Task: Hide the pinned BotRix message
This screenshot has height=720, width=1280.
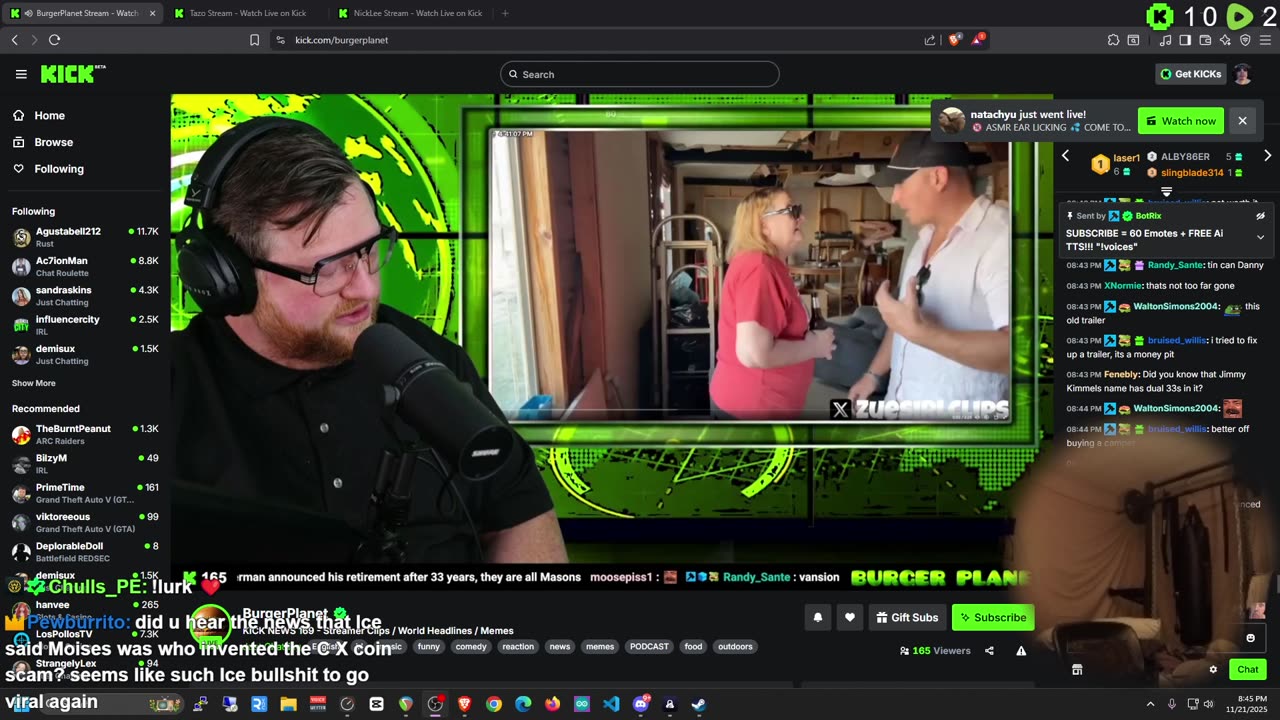Action: [x=1260, y=216]
